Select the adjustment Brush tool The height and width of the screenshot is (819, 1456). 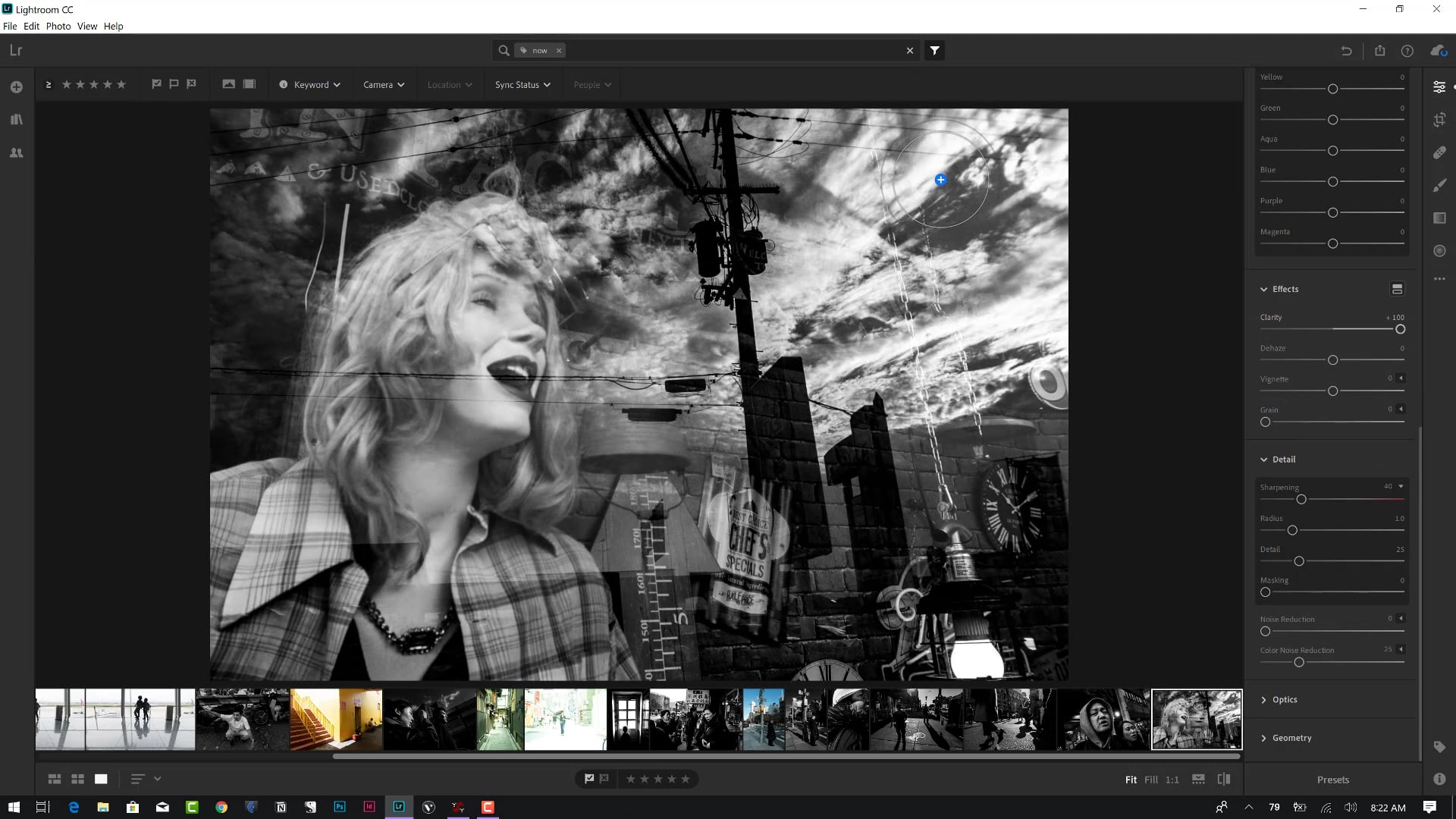[x=1439, y=185]
